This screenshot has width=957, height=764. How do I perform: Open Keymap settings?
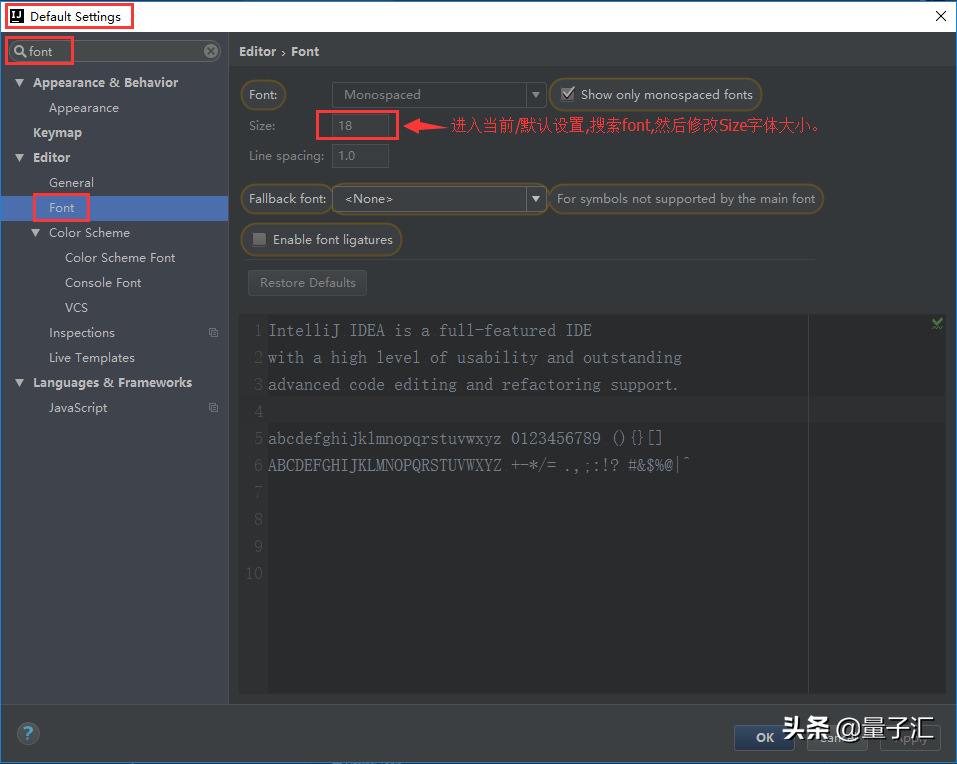[57, 132]
